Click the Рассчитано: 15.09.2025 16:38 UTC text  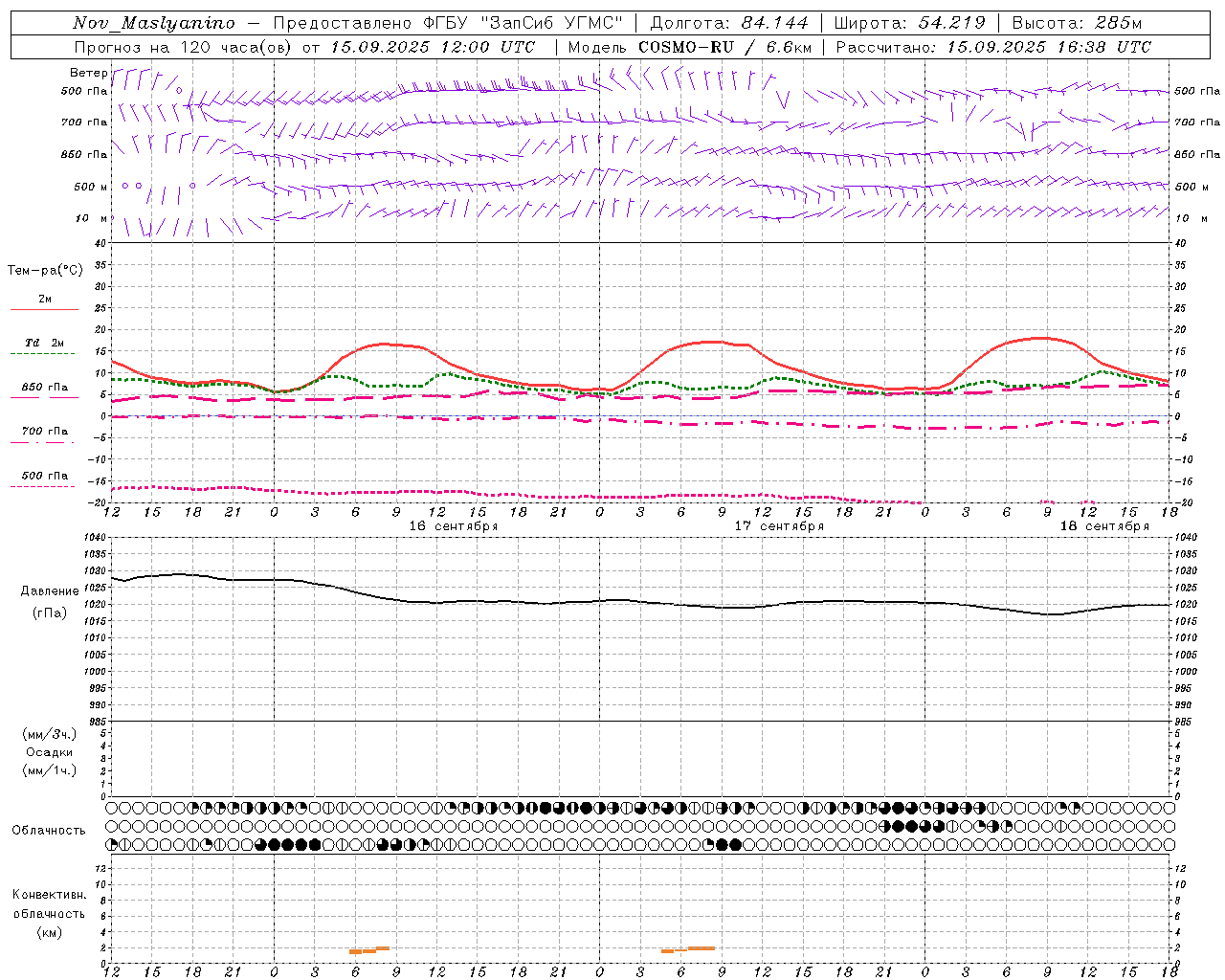click(x=993, y=47)
